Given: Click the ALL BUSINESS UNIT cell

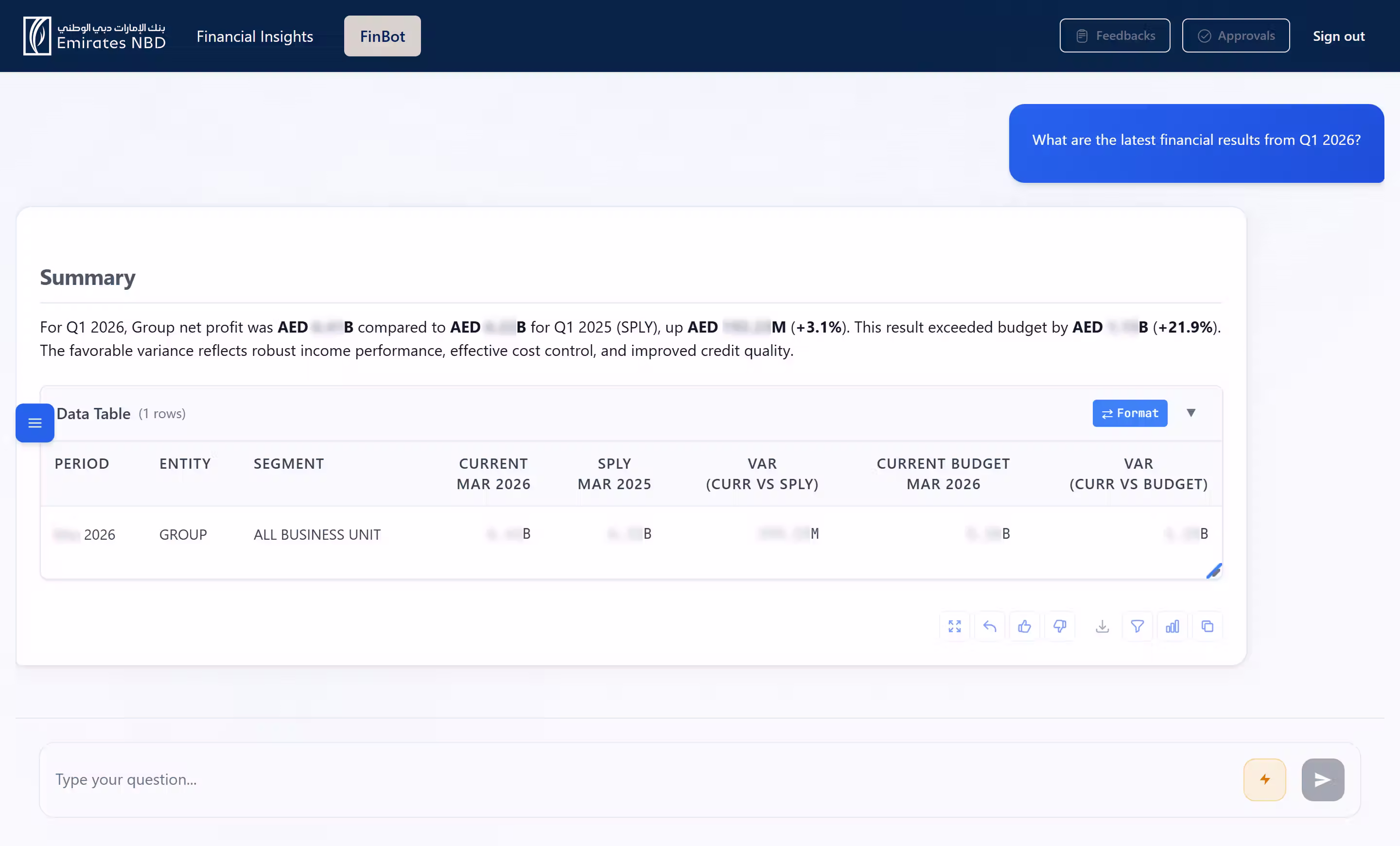Looking at the screenshot, I should tap(317, 535).
